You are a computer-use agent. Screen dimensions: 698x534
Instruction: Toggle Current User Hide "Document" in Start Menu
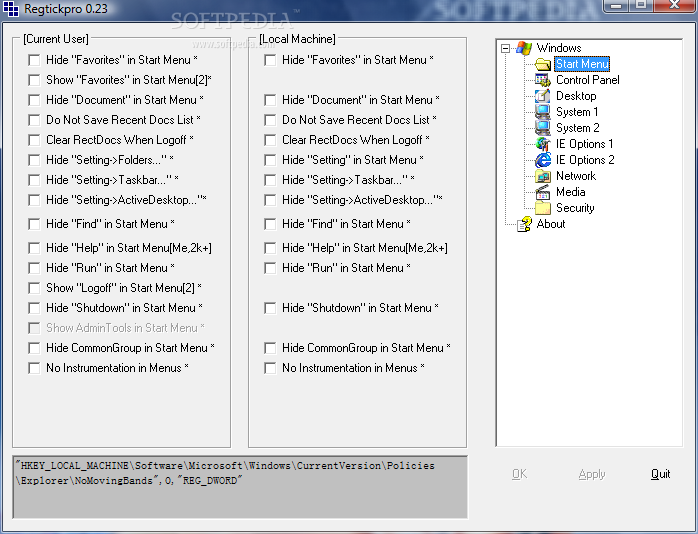click(34, 100)
